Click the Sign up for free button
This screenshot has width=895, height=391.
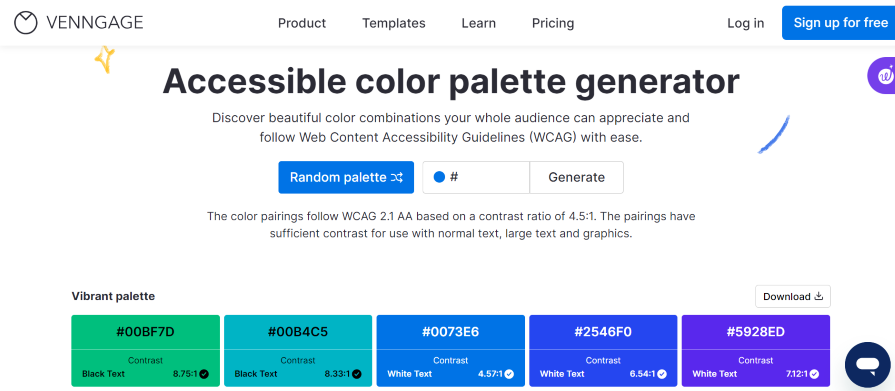[x=838, y=23]
